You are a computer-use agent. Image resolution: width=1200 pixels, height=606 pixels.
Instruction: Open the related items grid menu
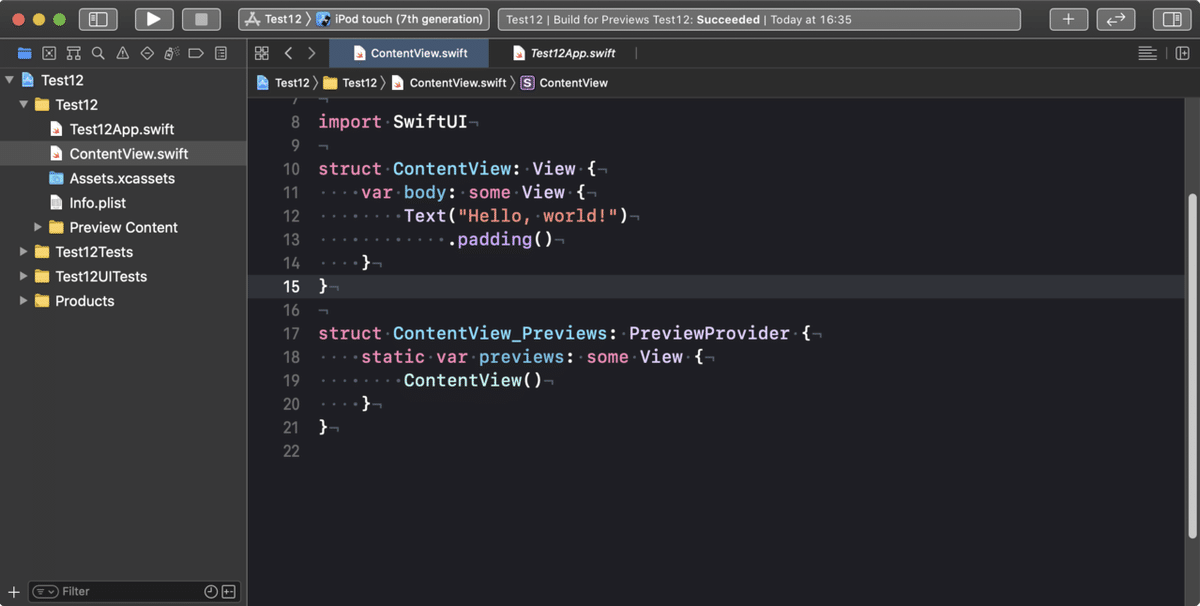[x=262, y=53]
